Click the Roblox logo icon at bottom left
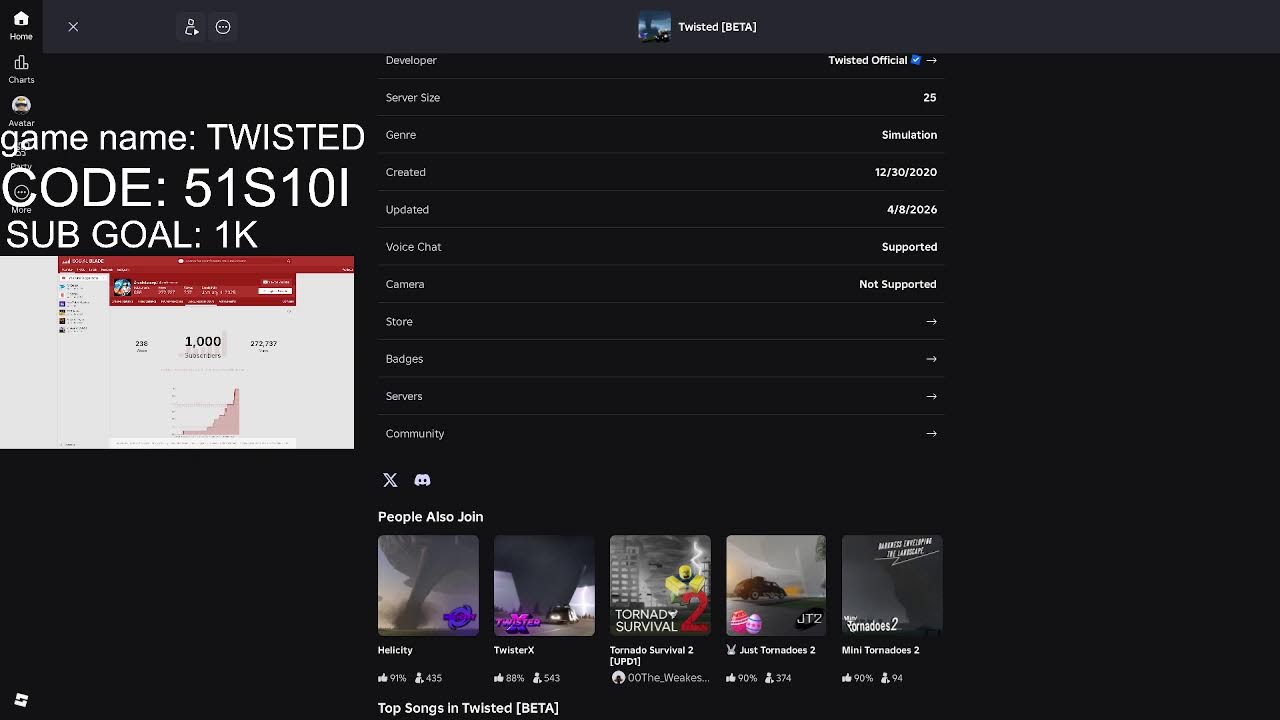 [21, 700]
